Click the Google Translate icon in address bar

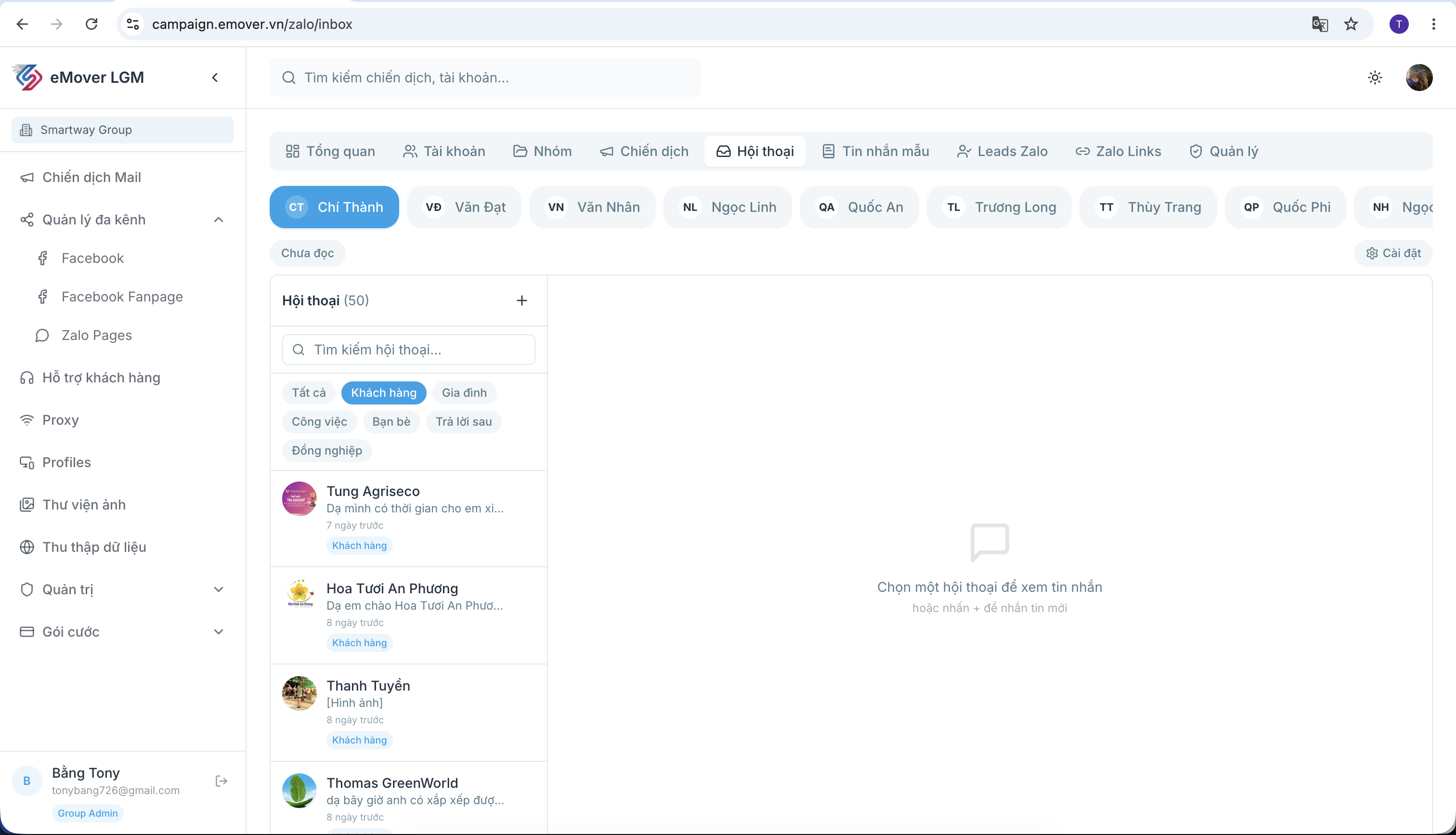pos(1320,24)
